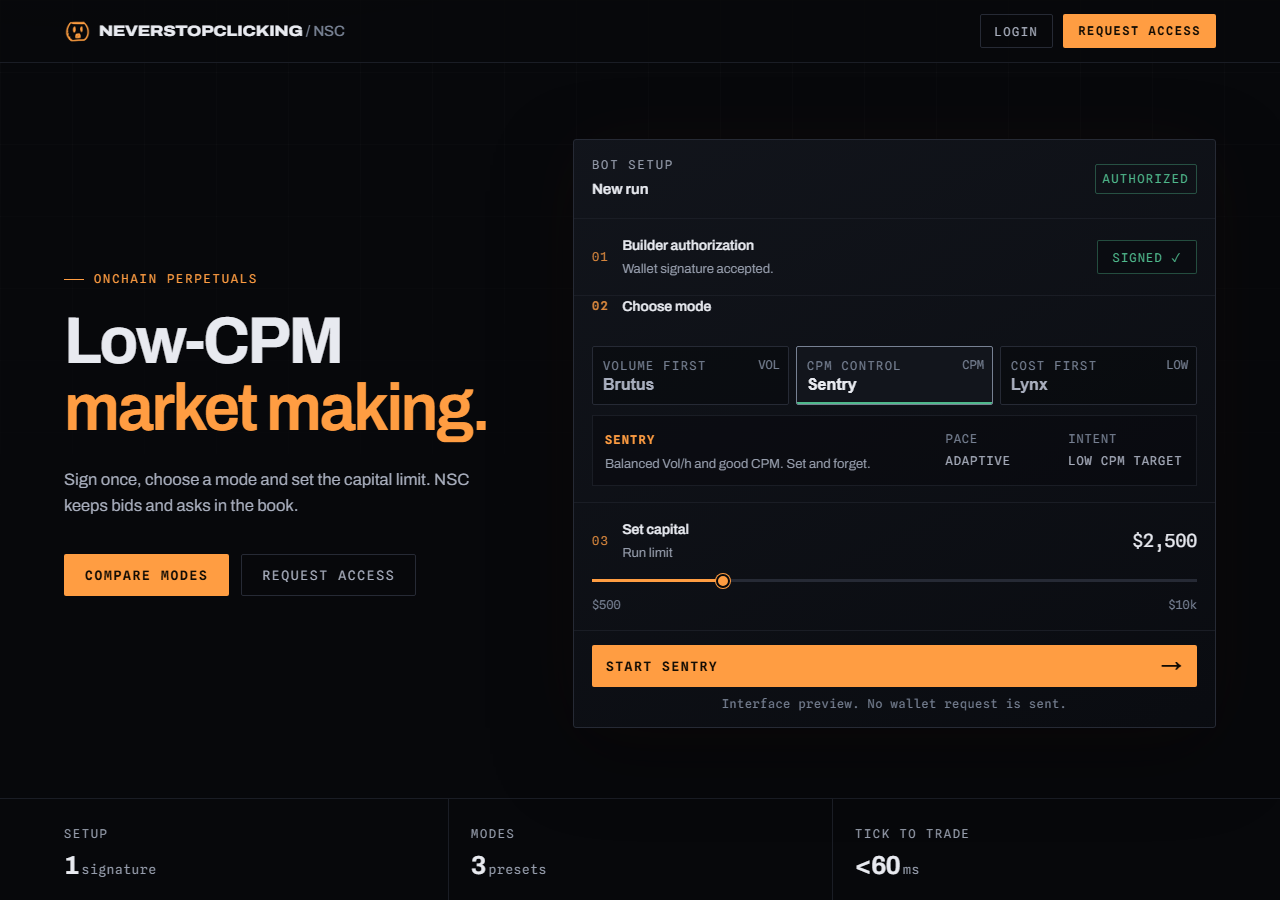
Task: Click the "1 signature" setup stat
Action: click(110, 866)
